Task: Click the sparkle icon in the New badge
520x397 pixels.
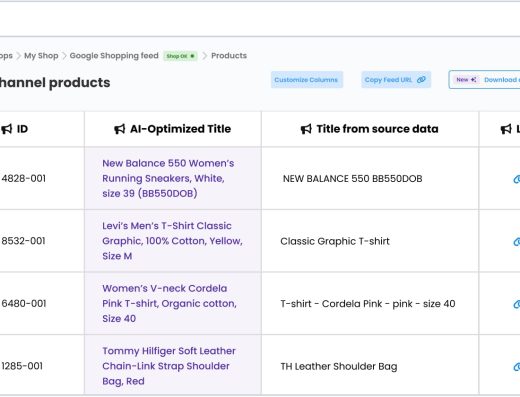Action: point(473,80)
